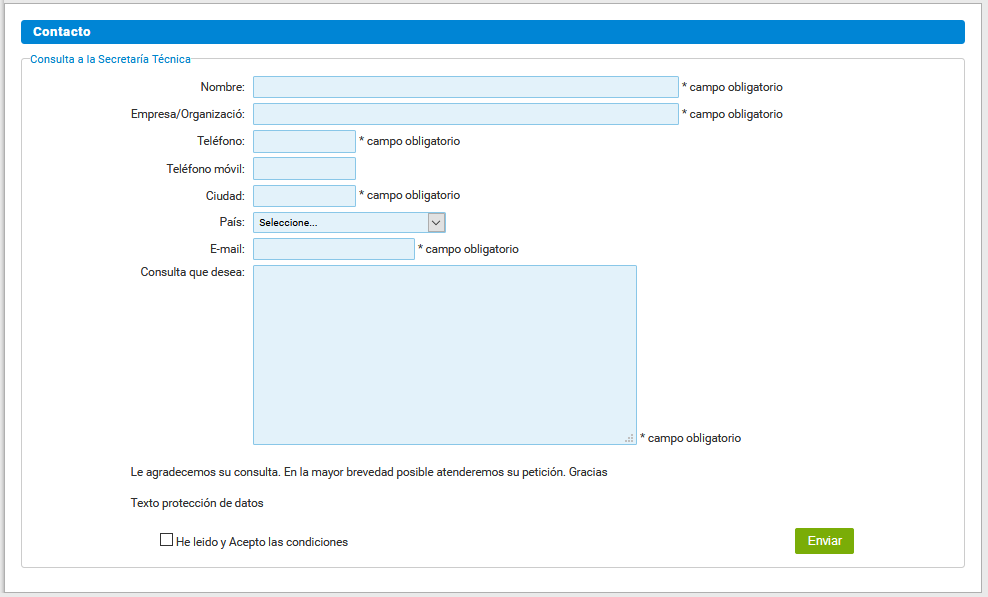Open the País 'Seleccione...' dropdown
988x597 pixels.
pos(340,222)
